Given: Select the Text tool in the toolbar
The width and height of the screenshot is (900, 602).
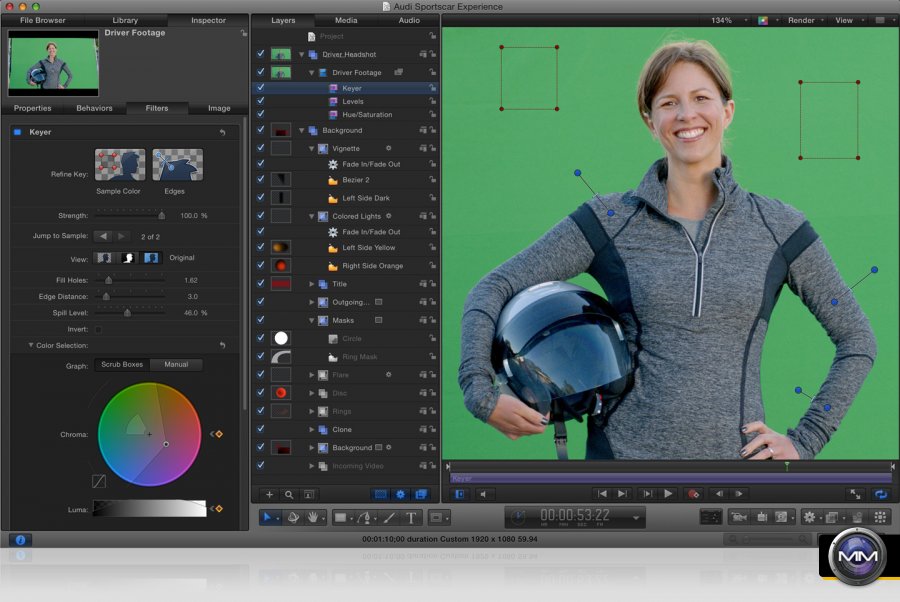Looking at the screenshot, I should tap(410, 518).
